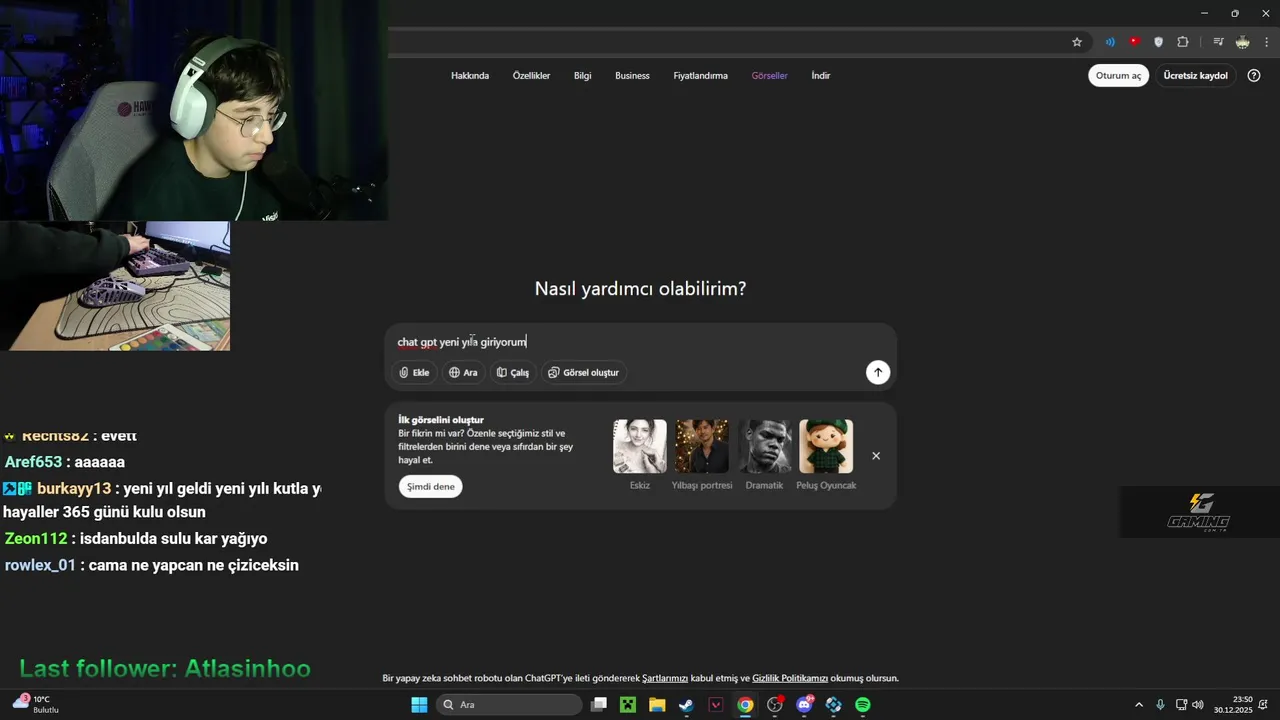The width and height of the screenshot is (1280, 720).
Task: Click the Ekle attach button
Action: [x=414, y=373]
